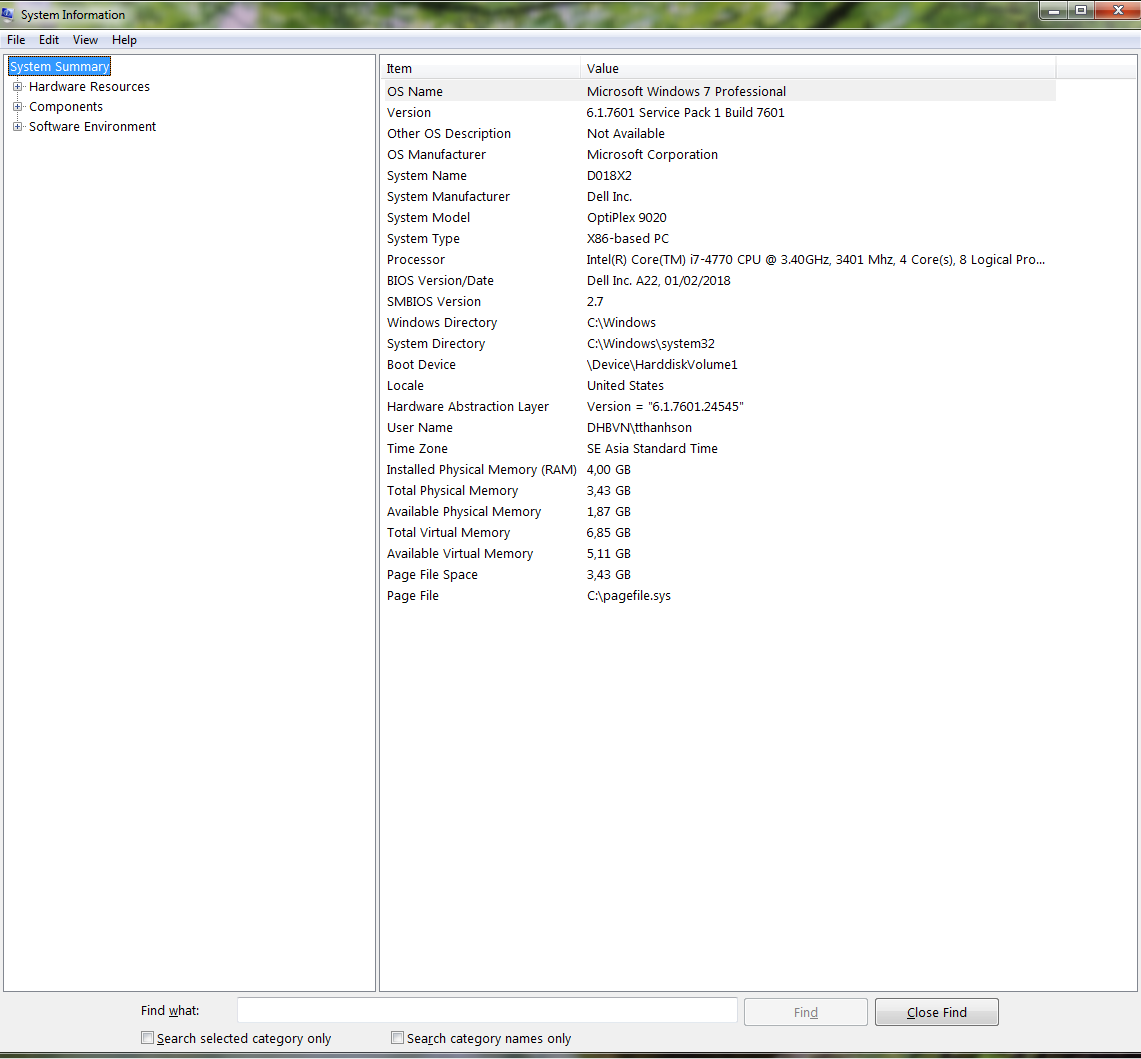Viewport: 1141px width, 1059px height.
Task: Click the Intel(R) Core(TM) i7-4770 processor value
Action: 816,260
